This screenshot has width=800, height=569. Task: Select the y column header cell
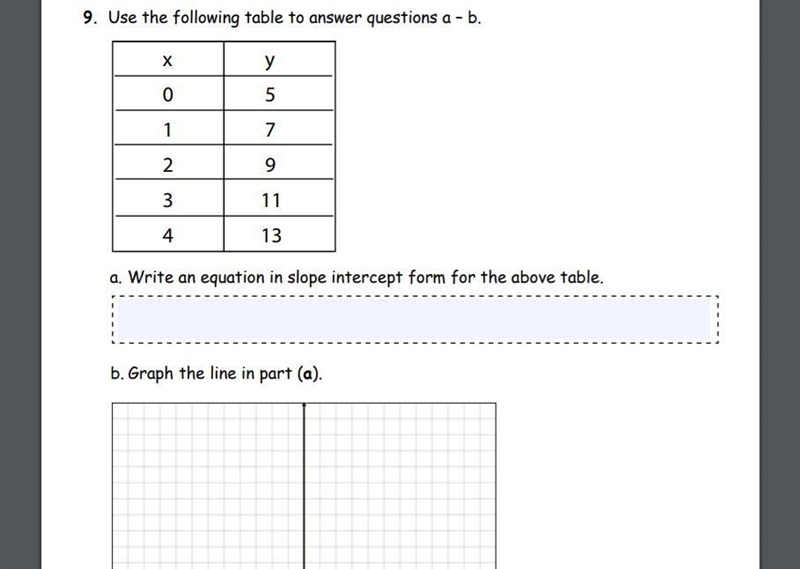point(279,59)
